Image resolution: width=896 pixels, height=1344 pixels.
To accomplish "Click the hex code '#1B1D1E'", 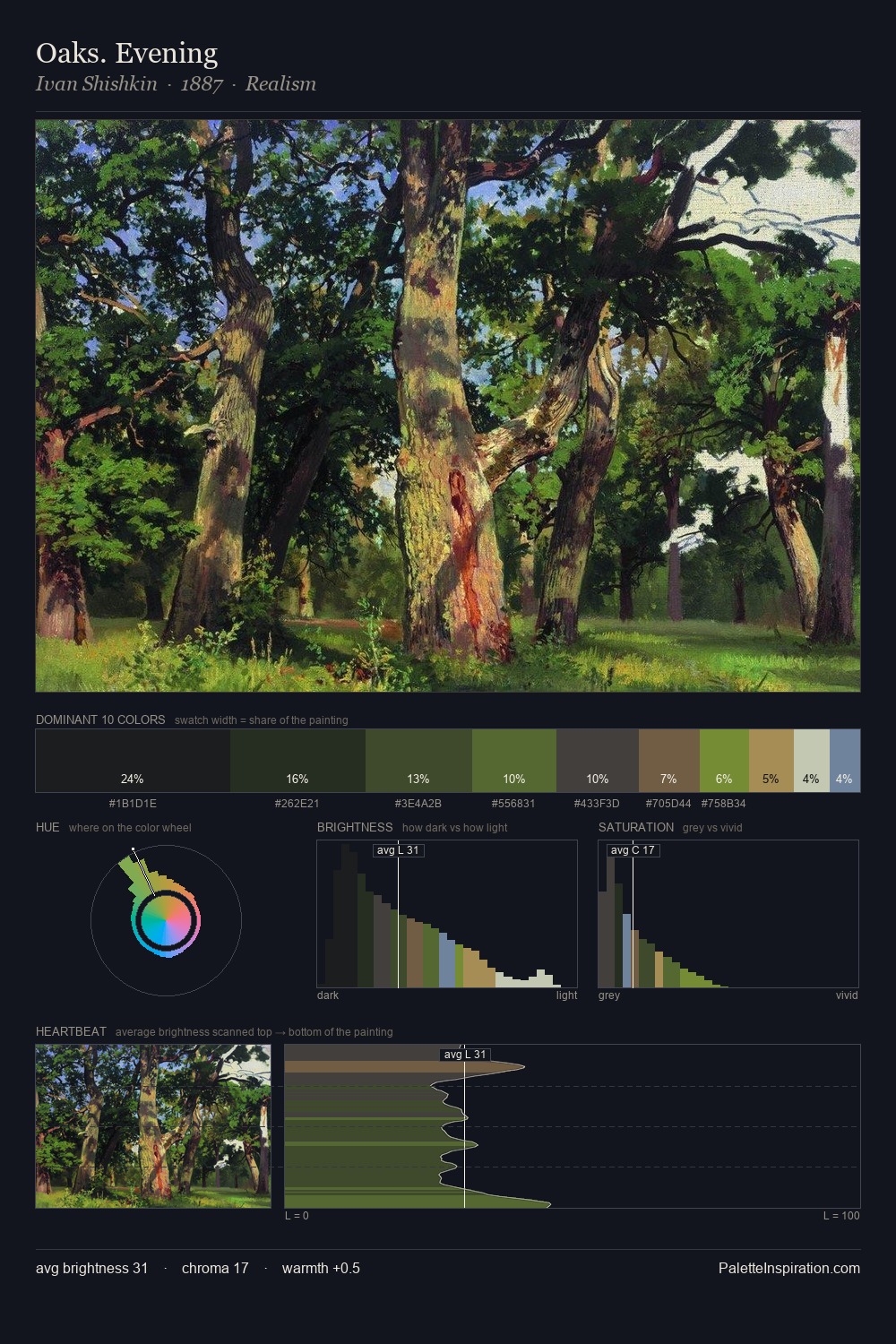I will (x=133, y=804).
